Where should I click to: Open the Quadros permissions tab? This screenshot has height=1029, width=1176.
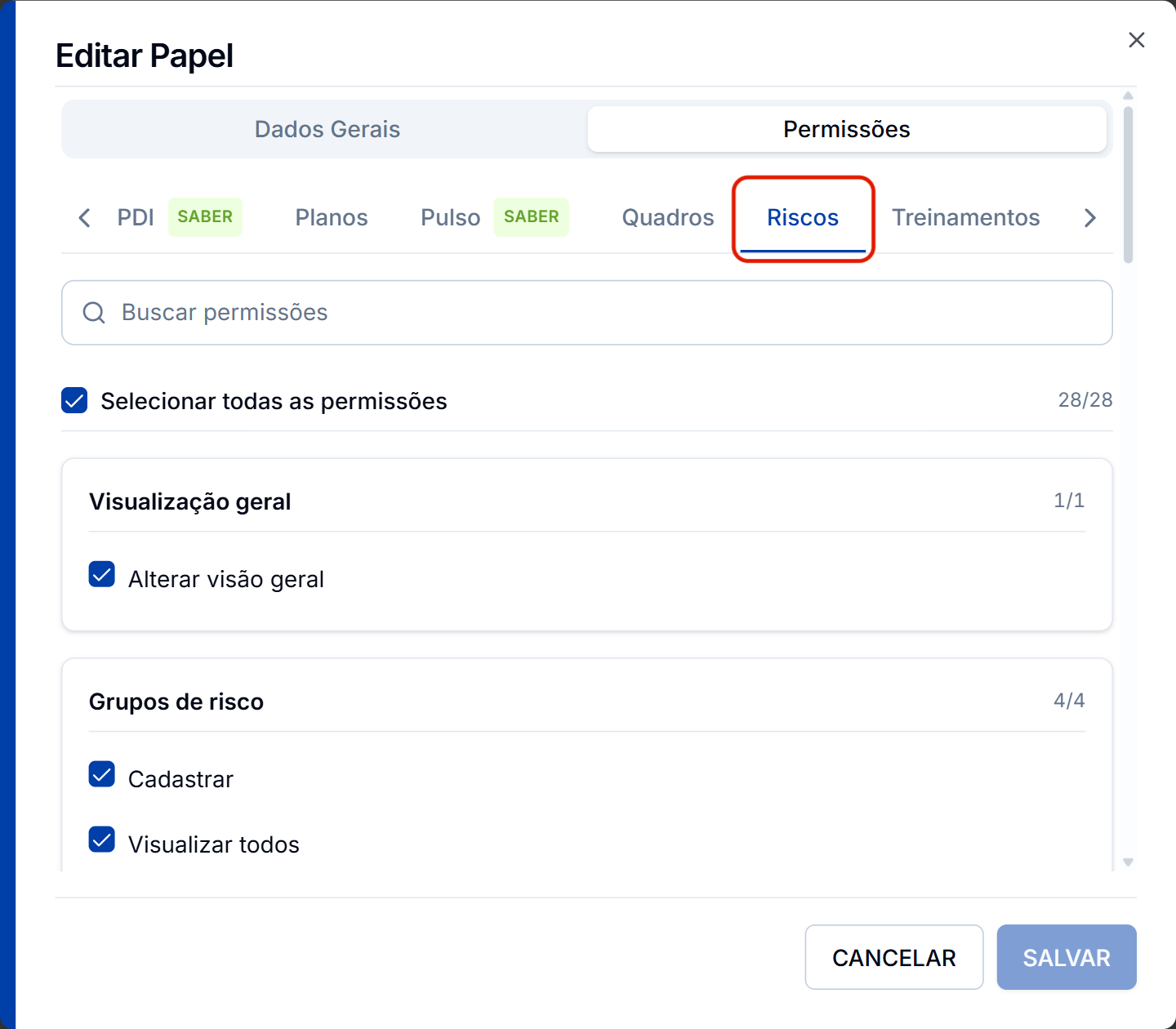click(x=668, y=217)
